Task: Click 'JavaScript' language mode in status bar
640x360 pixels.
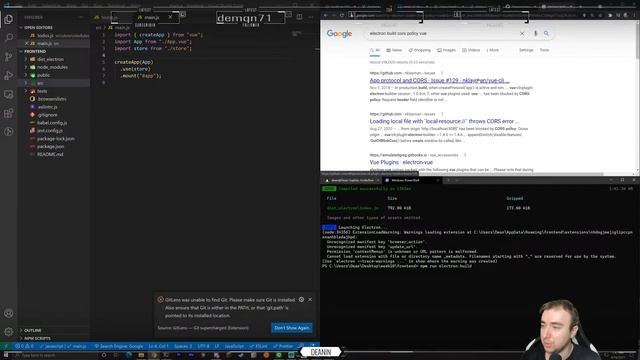Action: pyautogui.click(x=234, y=346)
